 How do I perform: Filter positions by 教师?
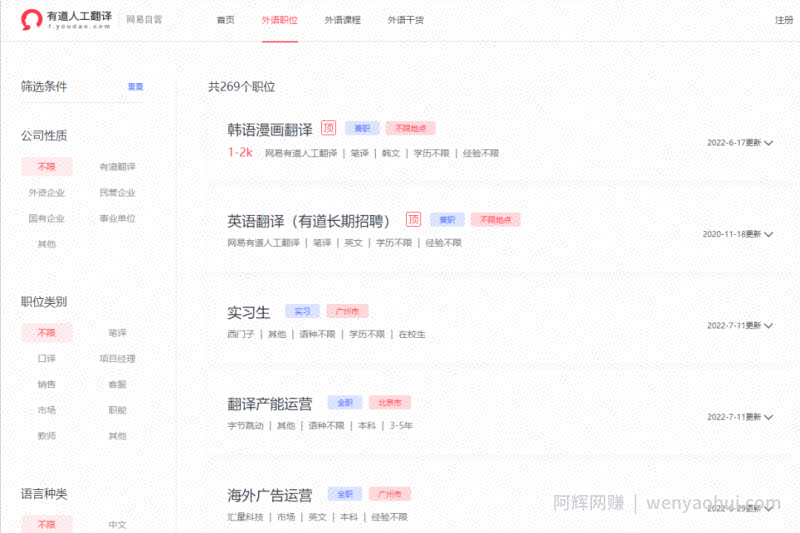tap(47, 436)
